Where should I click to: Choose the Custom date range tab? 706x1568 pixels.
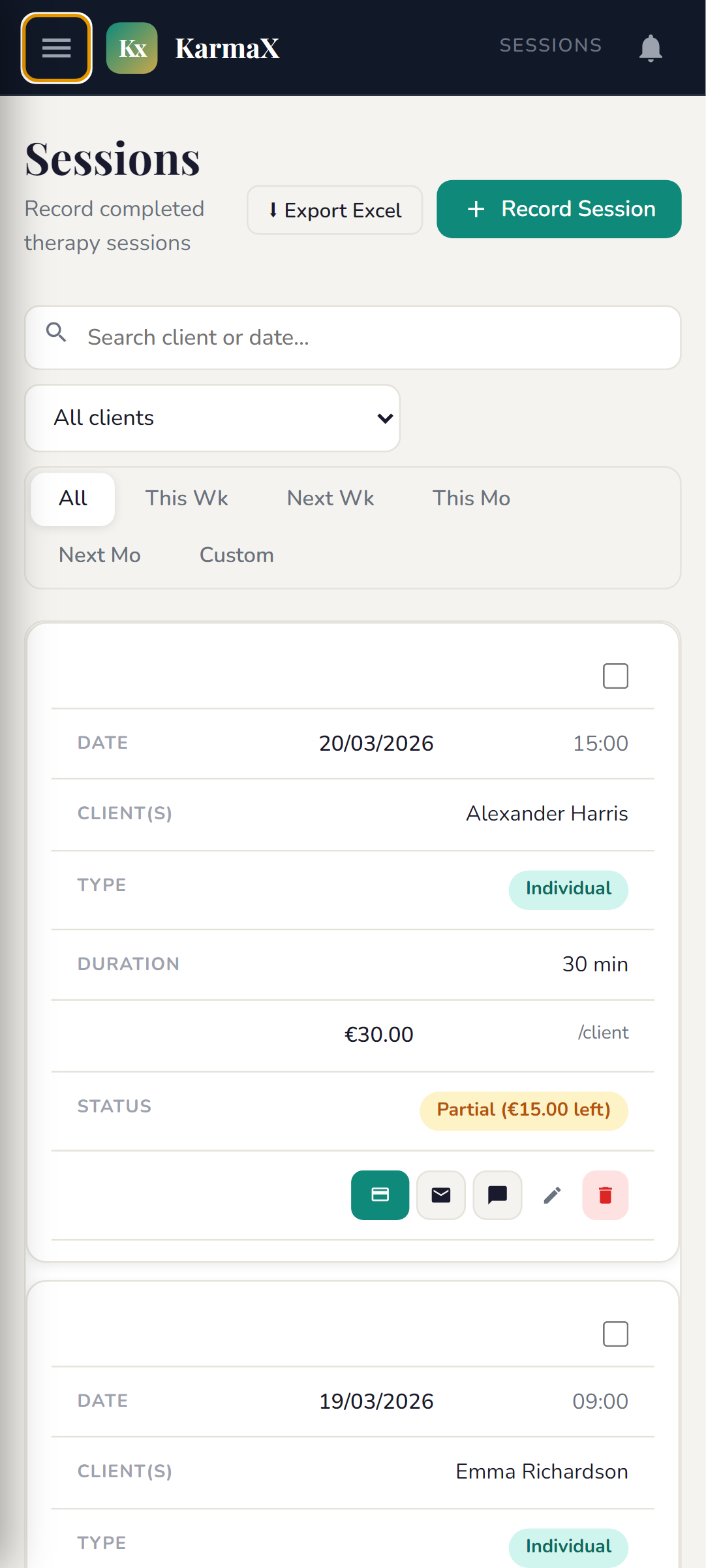click(x=237, y=555)
